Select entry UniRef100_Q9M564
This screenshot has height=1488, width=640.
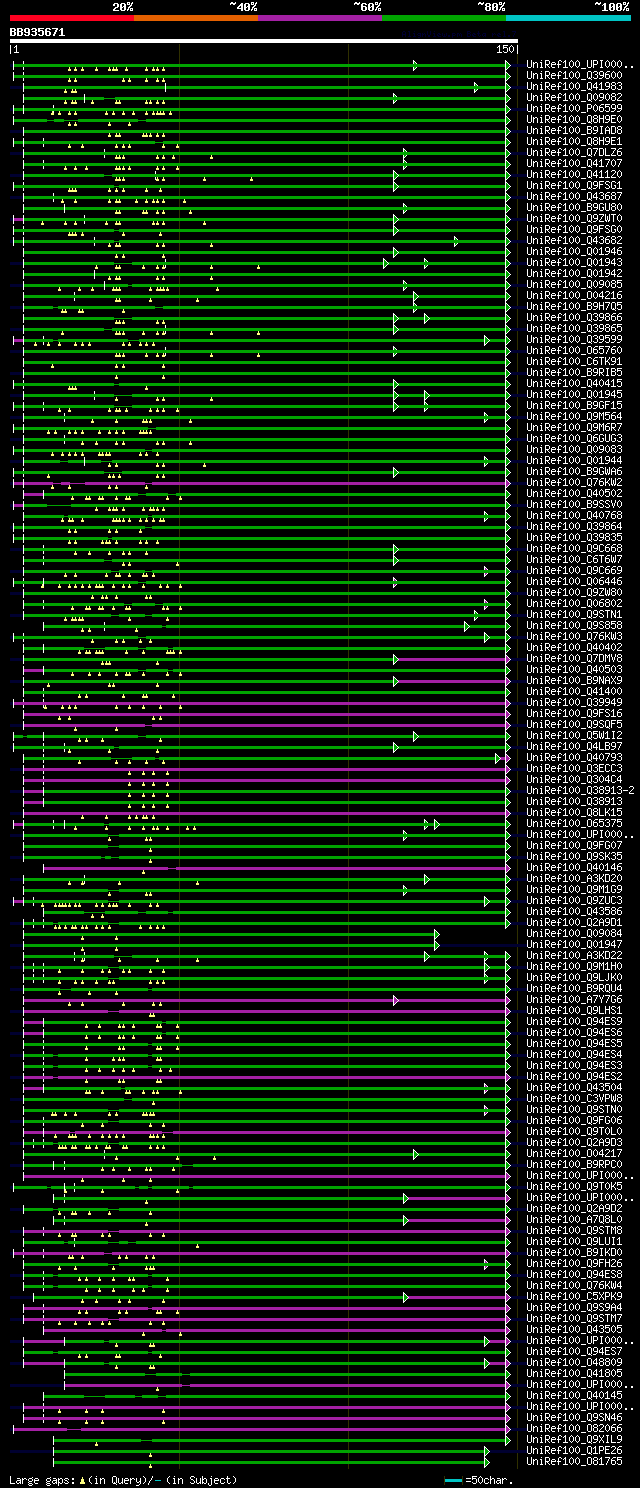[x=574, y=417]
